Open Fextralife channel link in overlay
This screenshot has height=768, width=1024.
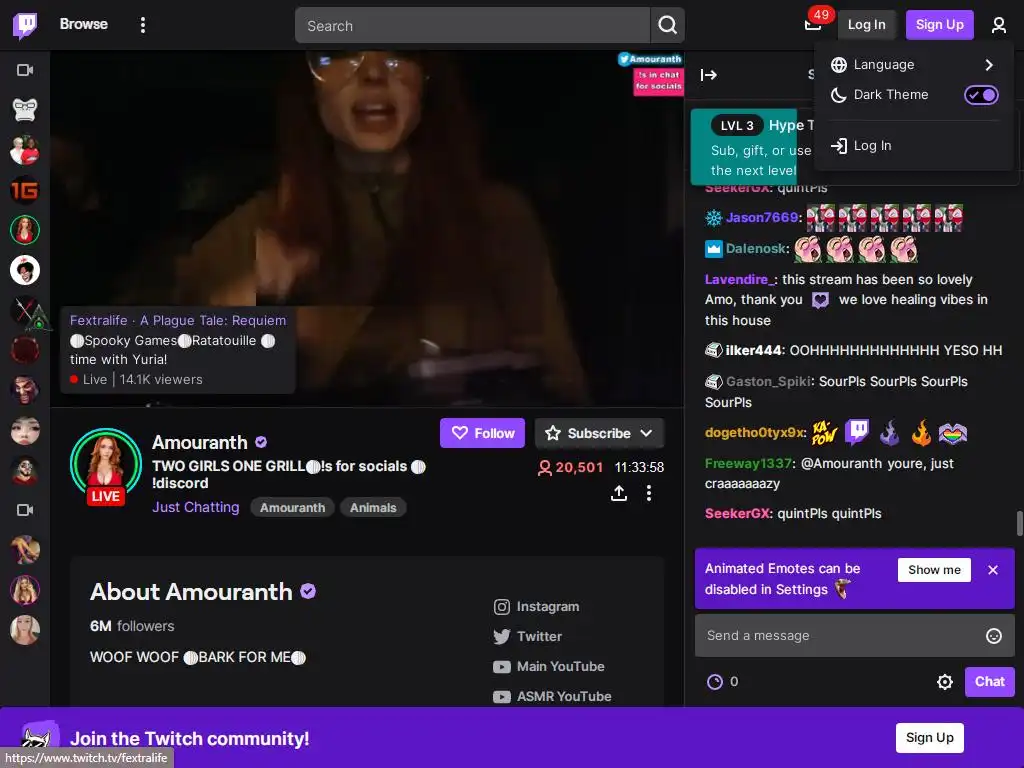pyautogui.click(x=99, y=321)
